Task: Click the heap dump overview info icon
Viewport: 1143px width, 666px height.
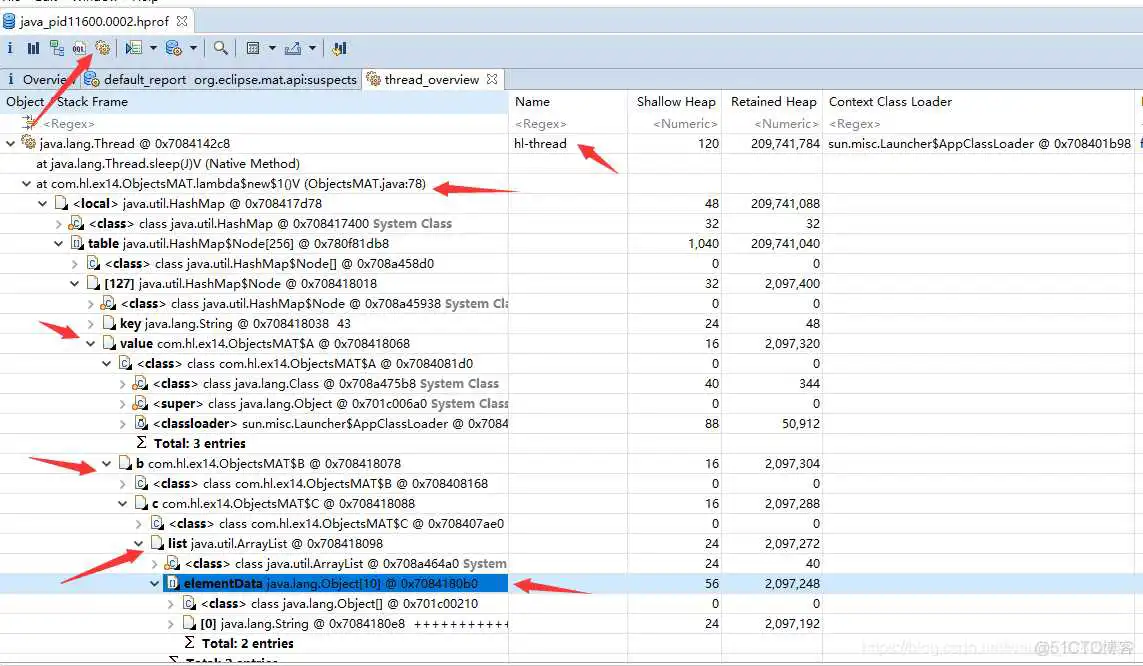Action: click(10, 48)
